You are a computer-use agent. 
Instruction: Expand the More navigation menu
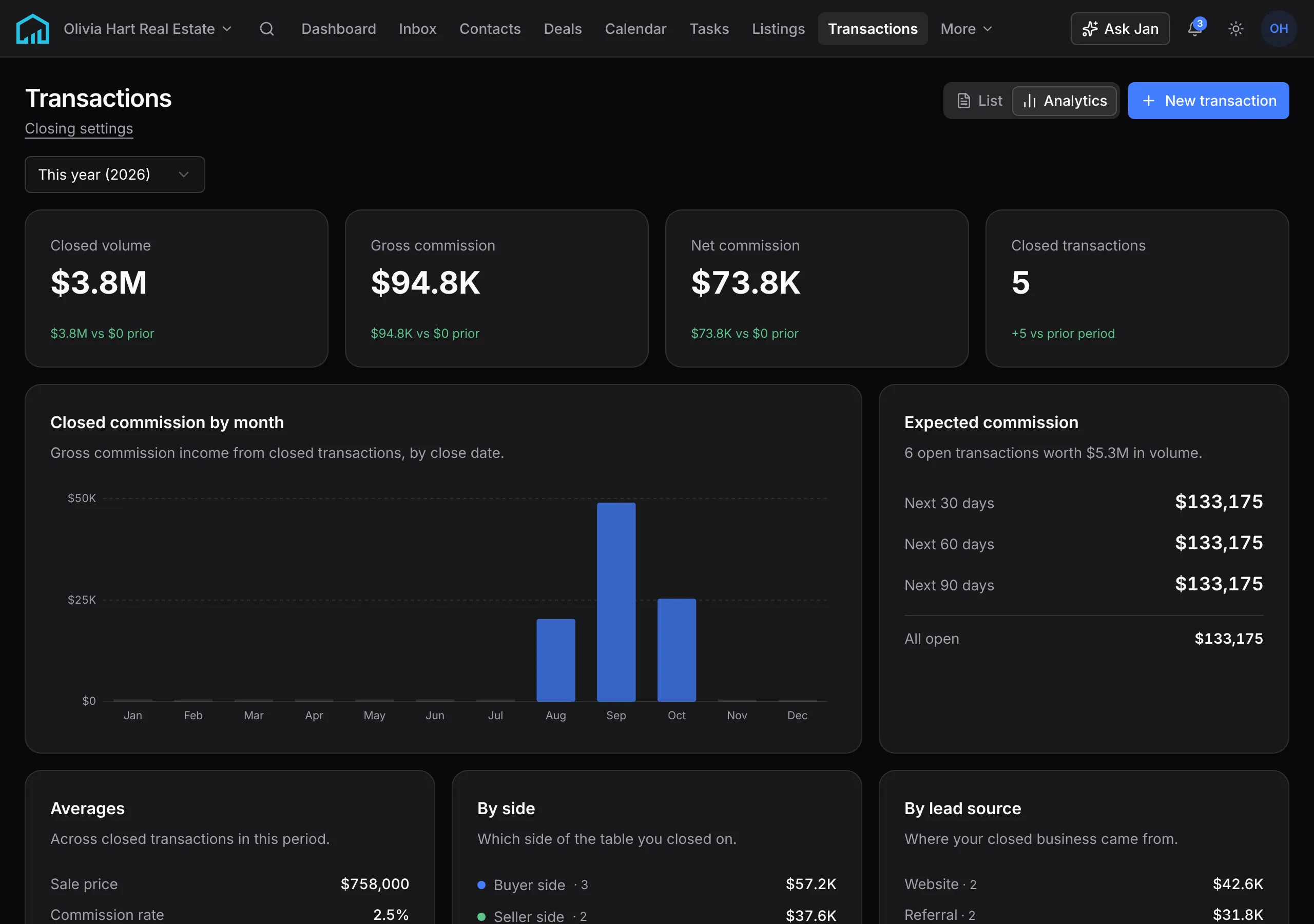click(x=966, y=29)
